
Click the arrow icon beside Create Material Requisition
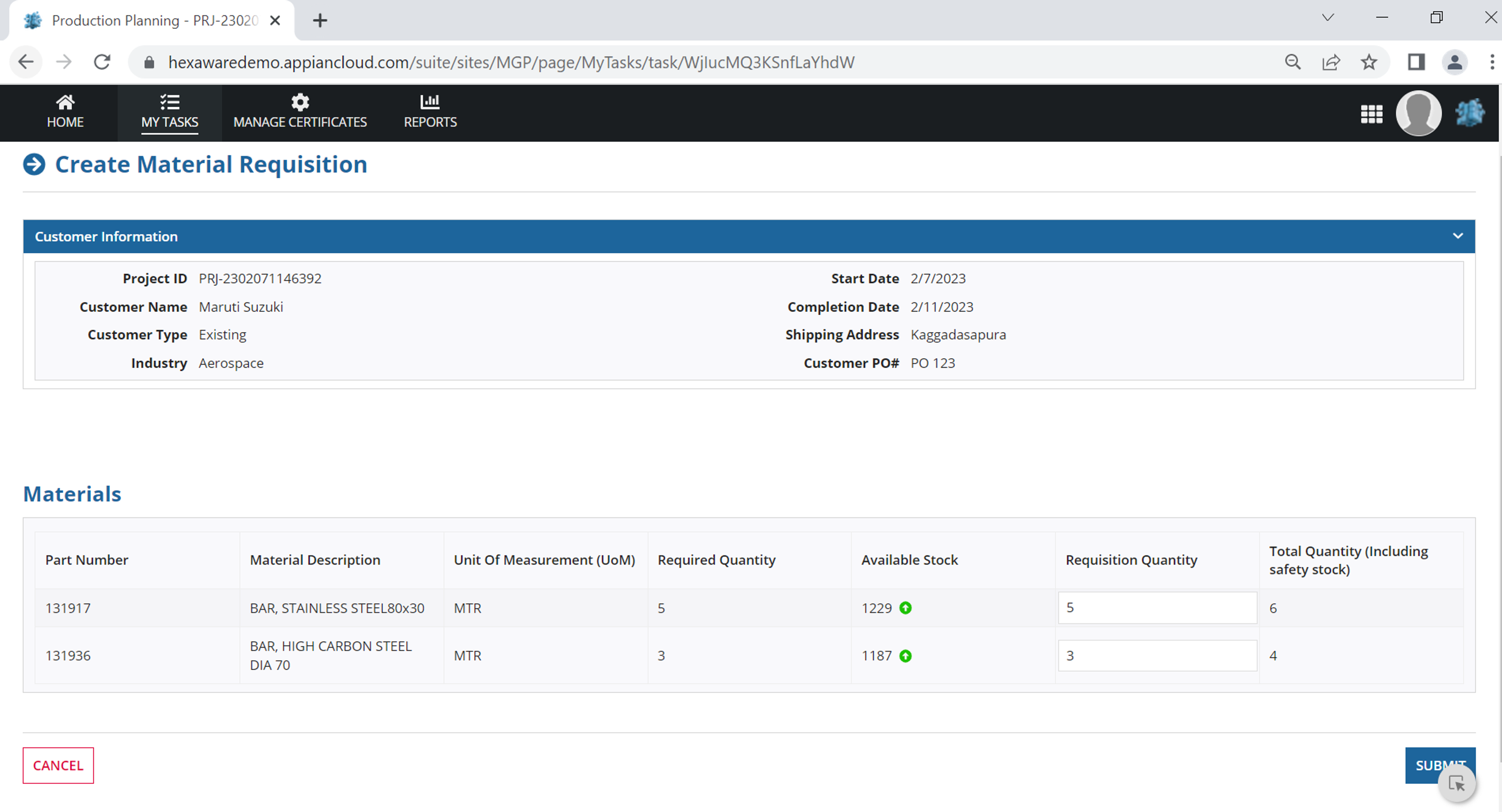tap(34, 164)
